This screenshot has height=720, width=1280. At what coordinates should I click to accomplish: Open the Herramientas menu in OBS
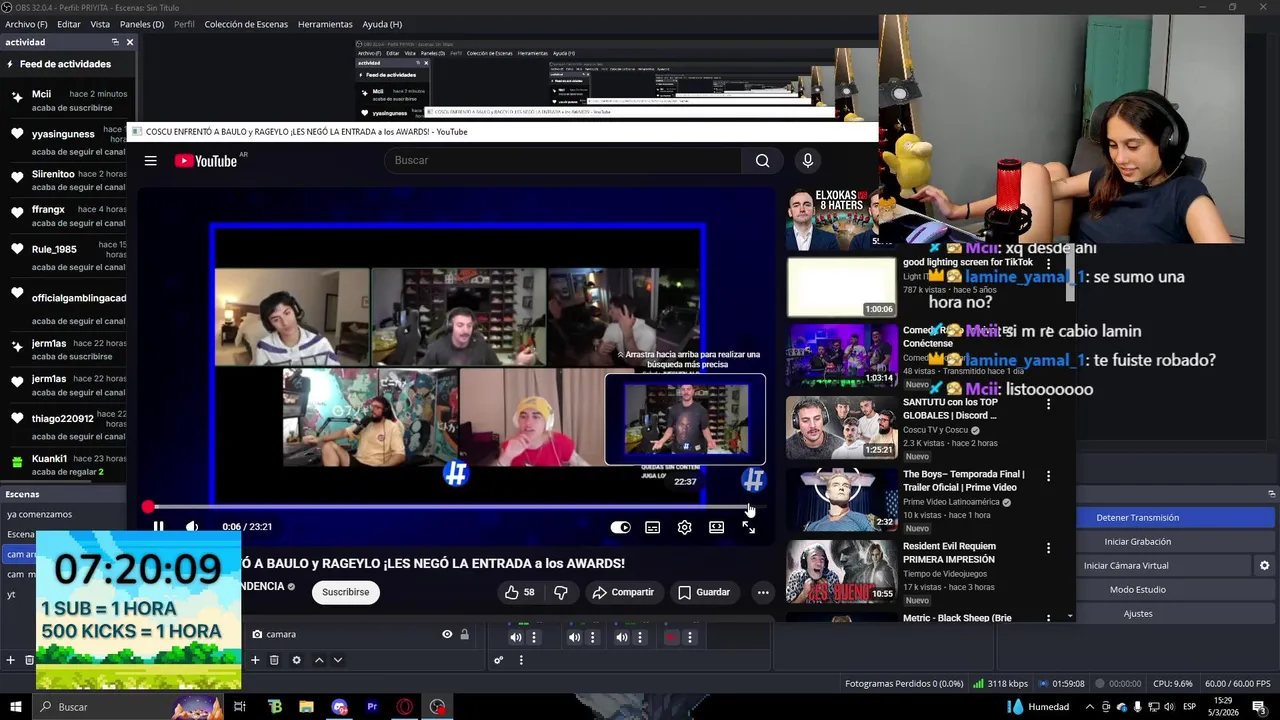coord(325,24)
